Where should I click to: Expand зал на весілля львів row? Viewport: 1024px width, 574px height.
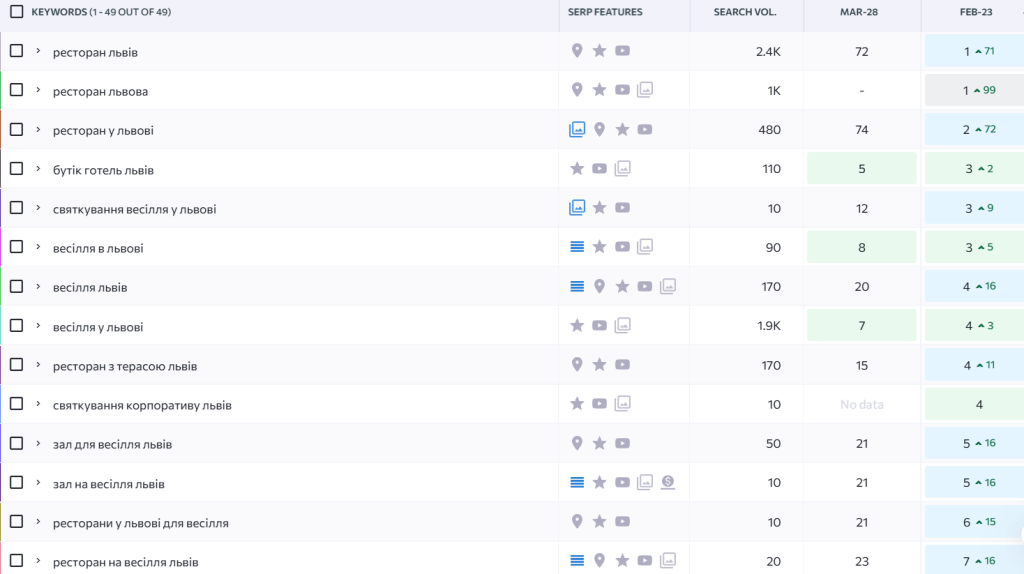click(x=38, y=483)
